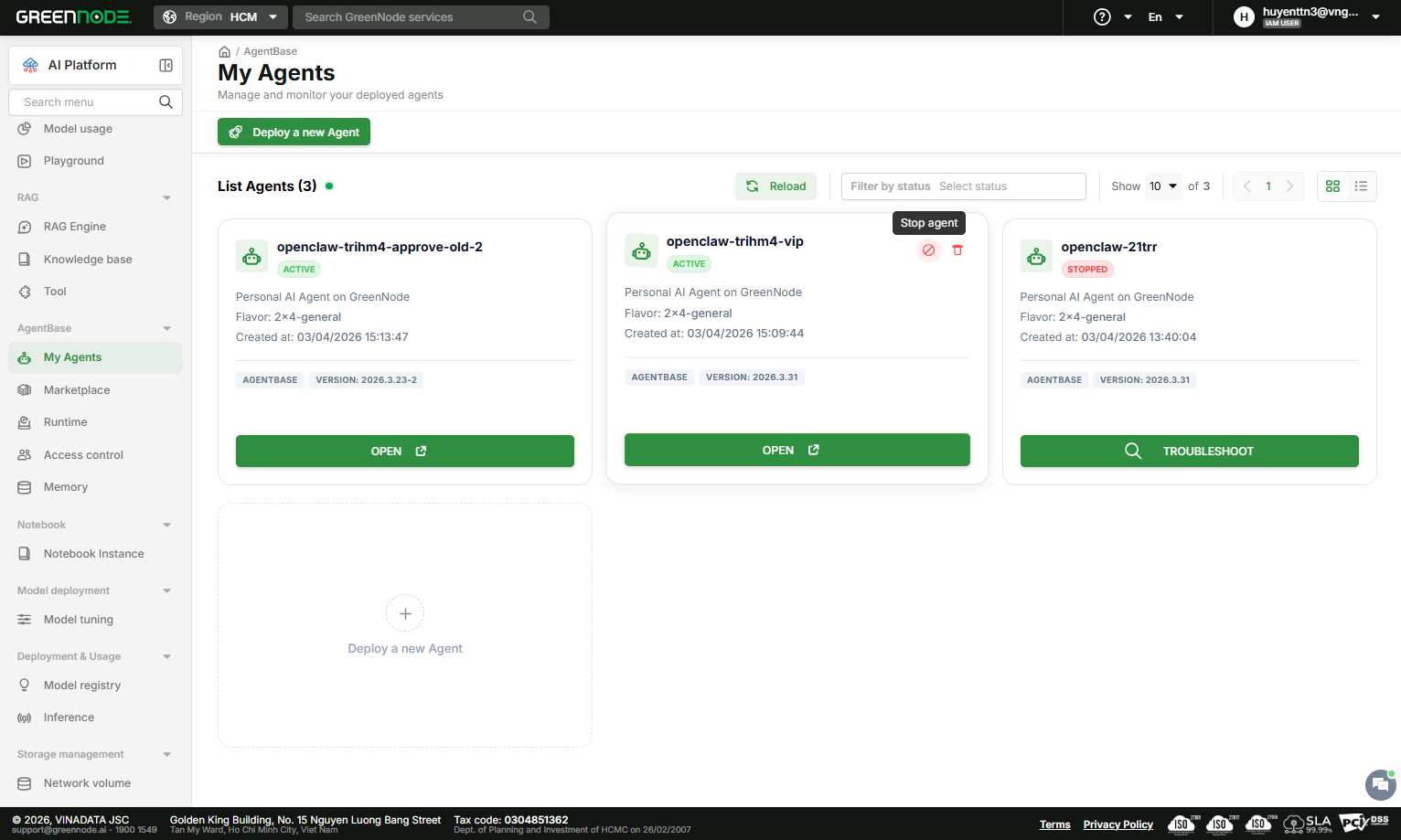Click the search magnifier in top bar
Image resolution: width=1401 pixels, height=840 pixels.
529,17
